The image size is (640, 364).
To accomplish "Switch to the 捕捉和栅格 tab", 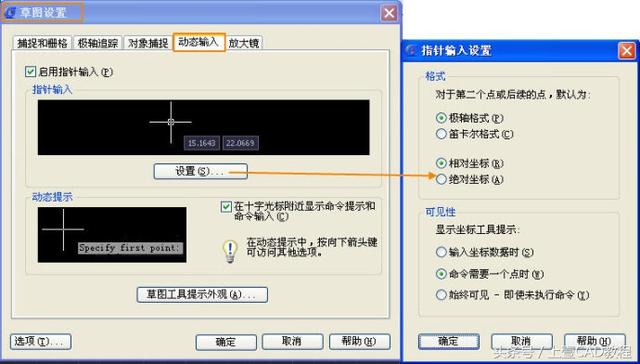I will tap(42, 43).
